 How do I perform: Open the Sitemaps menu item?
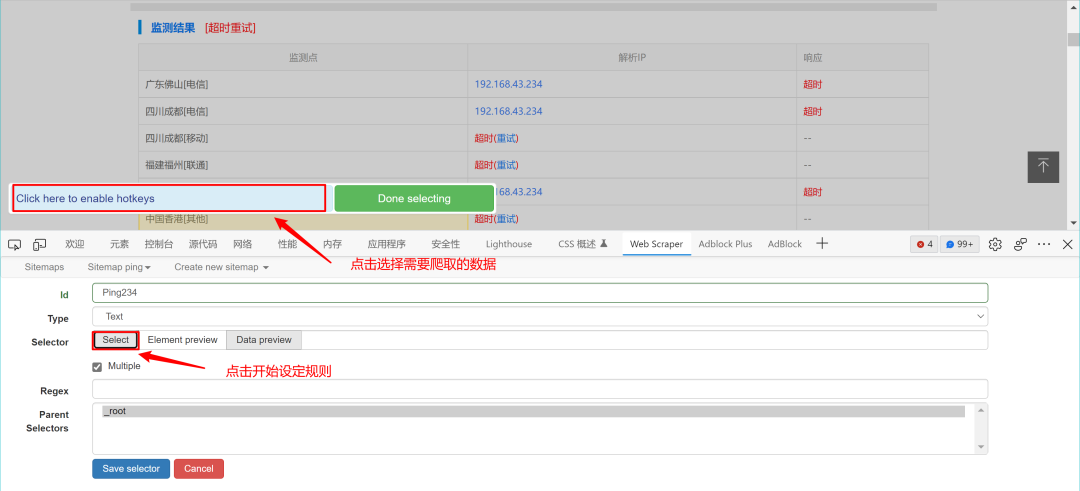(x=44, y=267)
